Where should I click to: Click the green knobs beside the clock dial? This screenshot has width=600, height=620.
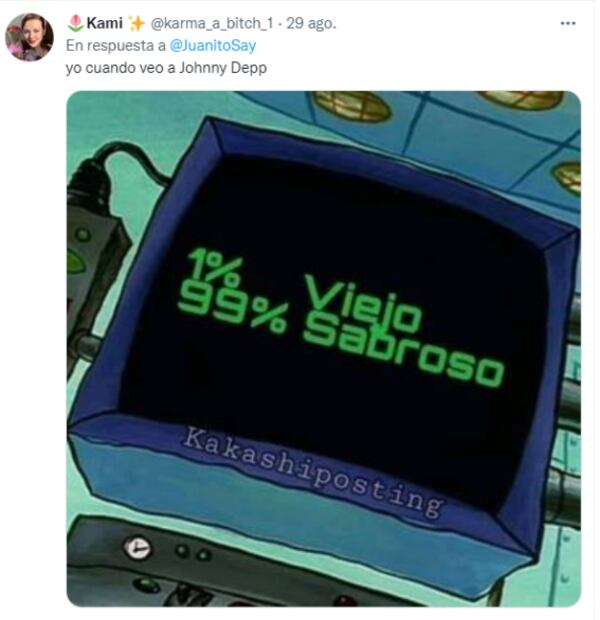pyautogui.click(x=193, y=552)
